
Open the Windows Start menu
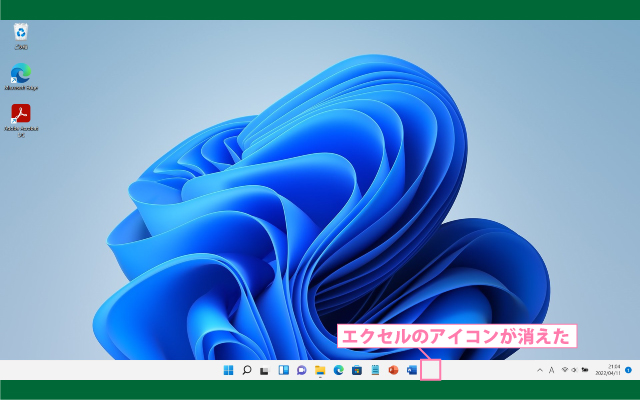[229, 370]
